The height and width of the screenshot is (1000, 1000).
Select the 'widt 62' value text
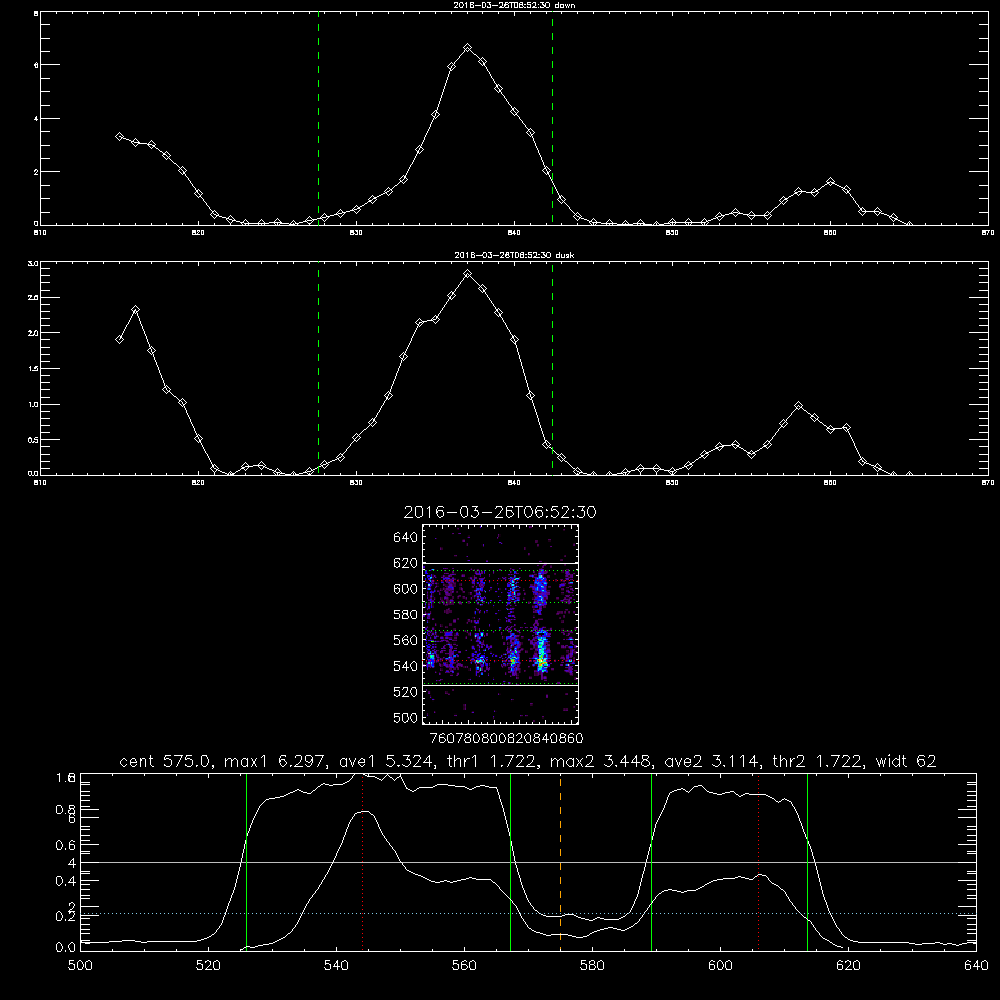tap(906, 761)
